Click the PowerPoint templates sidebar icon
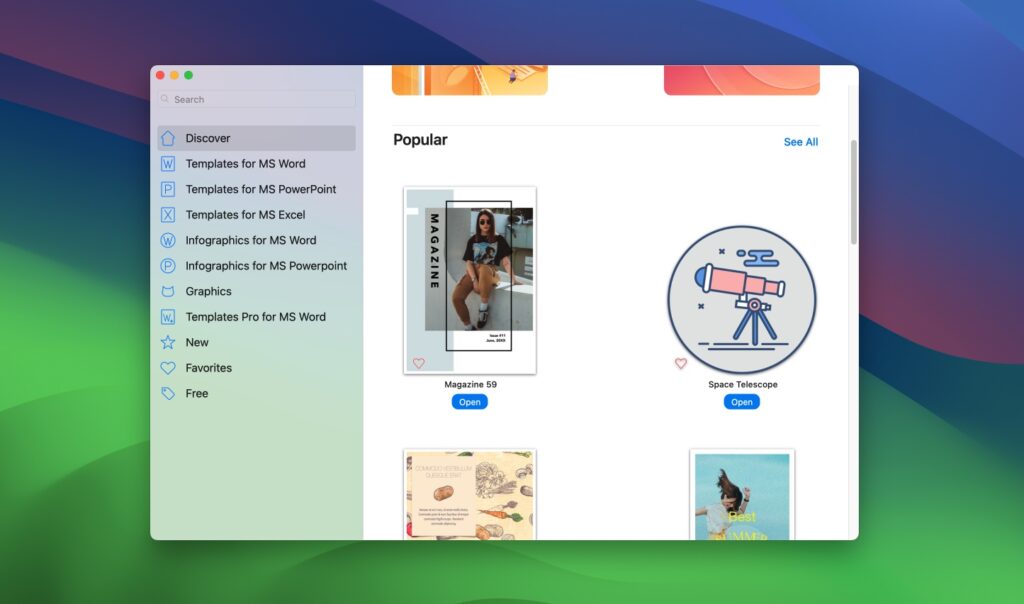Screen dimensions: 1024x604 168,190
